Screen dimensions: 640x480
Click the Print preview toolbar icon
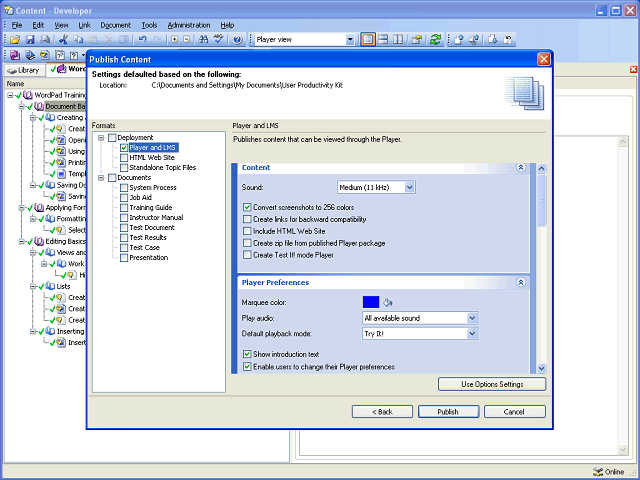[45, 40]
